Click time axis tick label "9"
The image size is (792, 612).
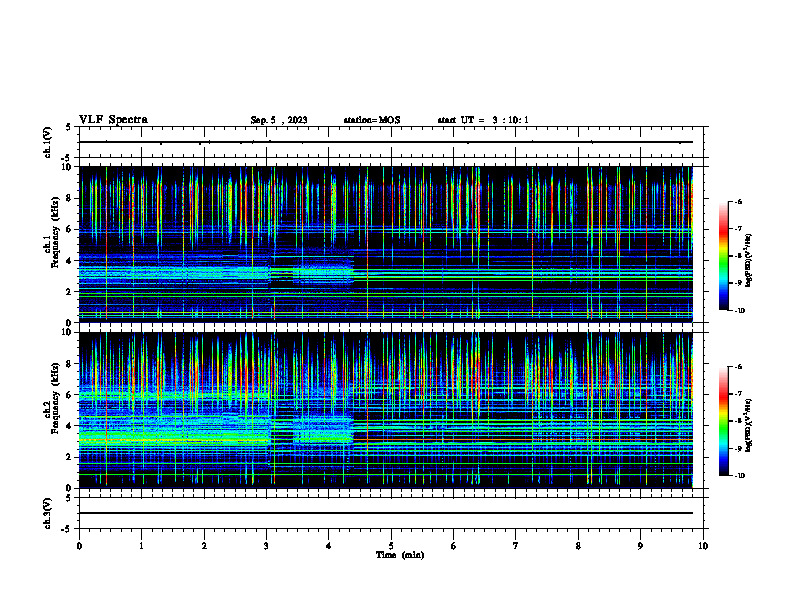click(x=640, y=546)
